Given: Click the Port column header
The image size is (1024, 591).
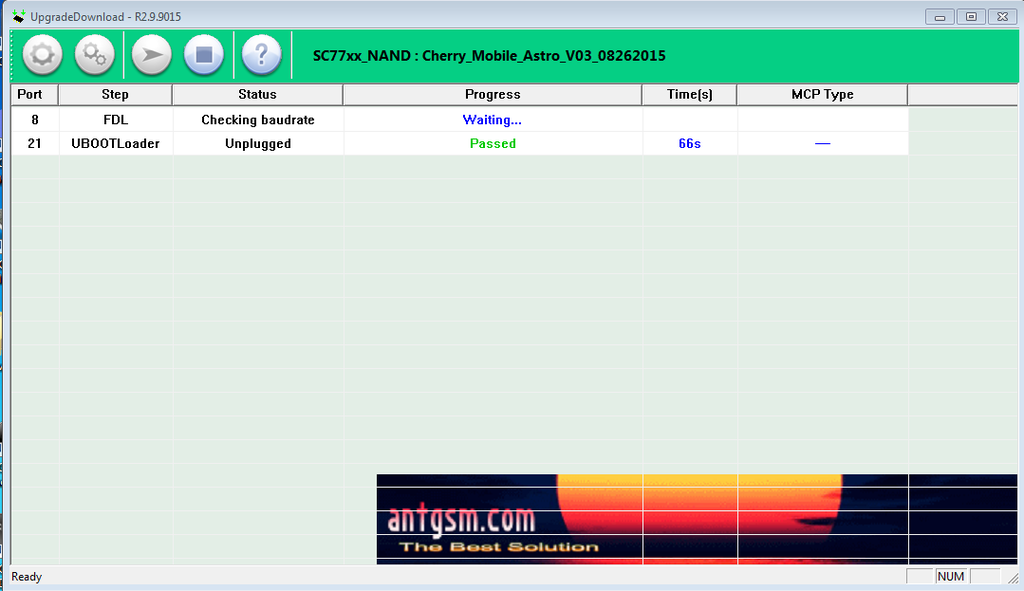Looking at the screenshot, I should (30, 94).
